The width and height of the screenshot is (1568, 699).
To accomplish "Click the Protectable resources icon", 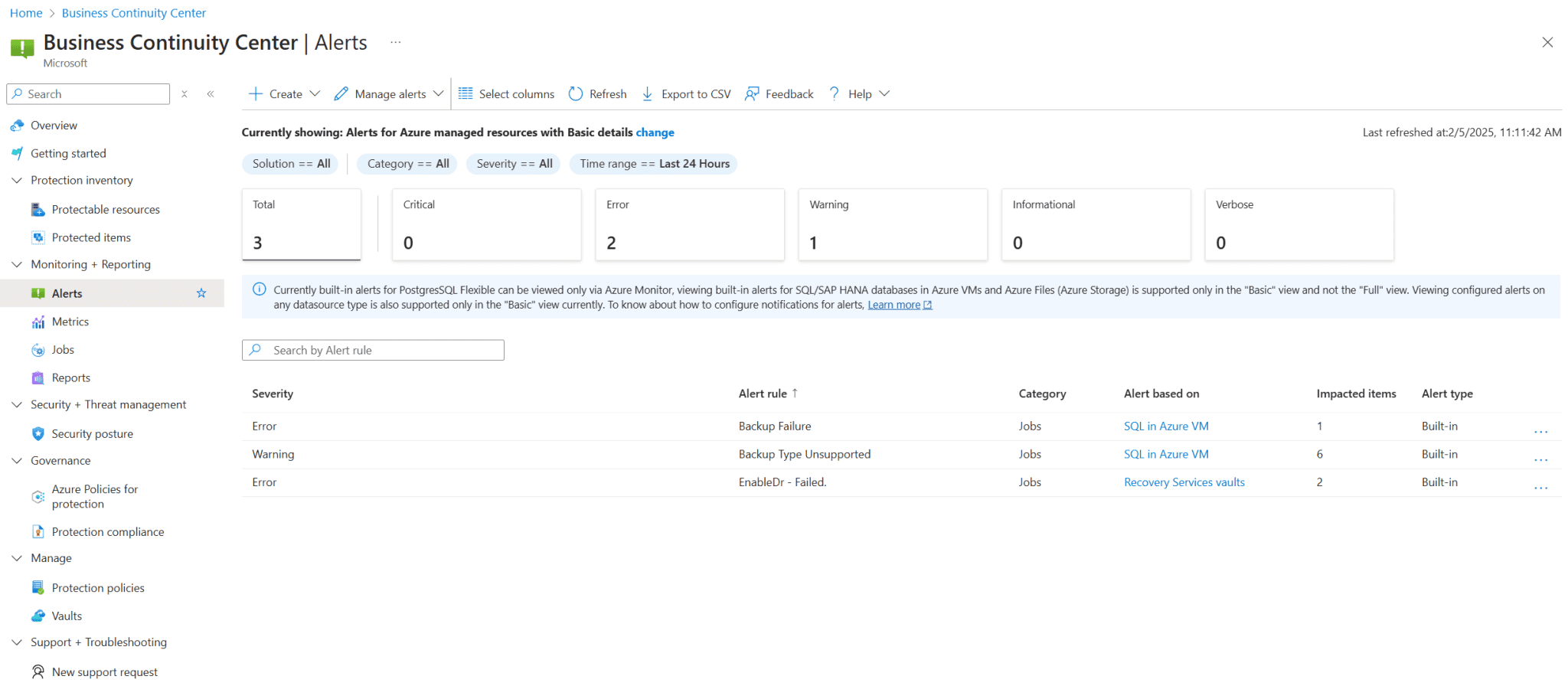I will click(38, 208).
